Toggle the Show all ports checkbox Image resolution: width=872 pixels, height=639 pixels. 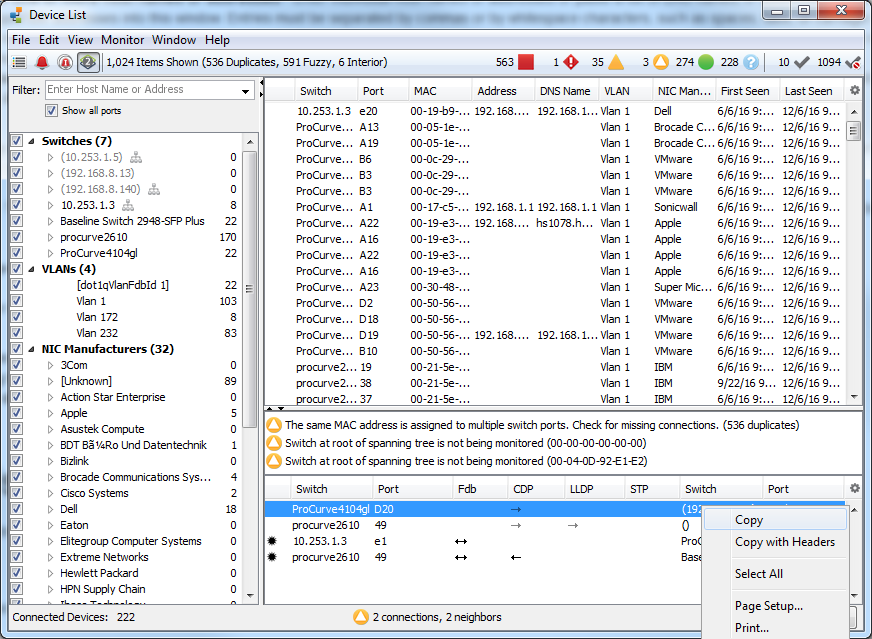point(51,111)
